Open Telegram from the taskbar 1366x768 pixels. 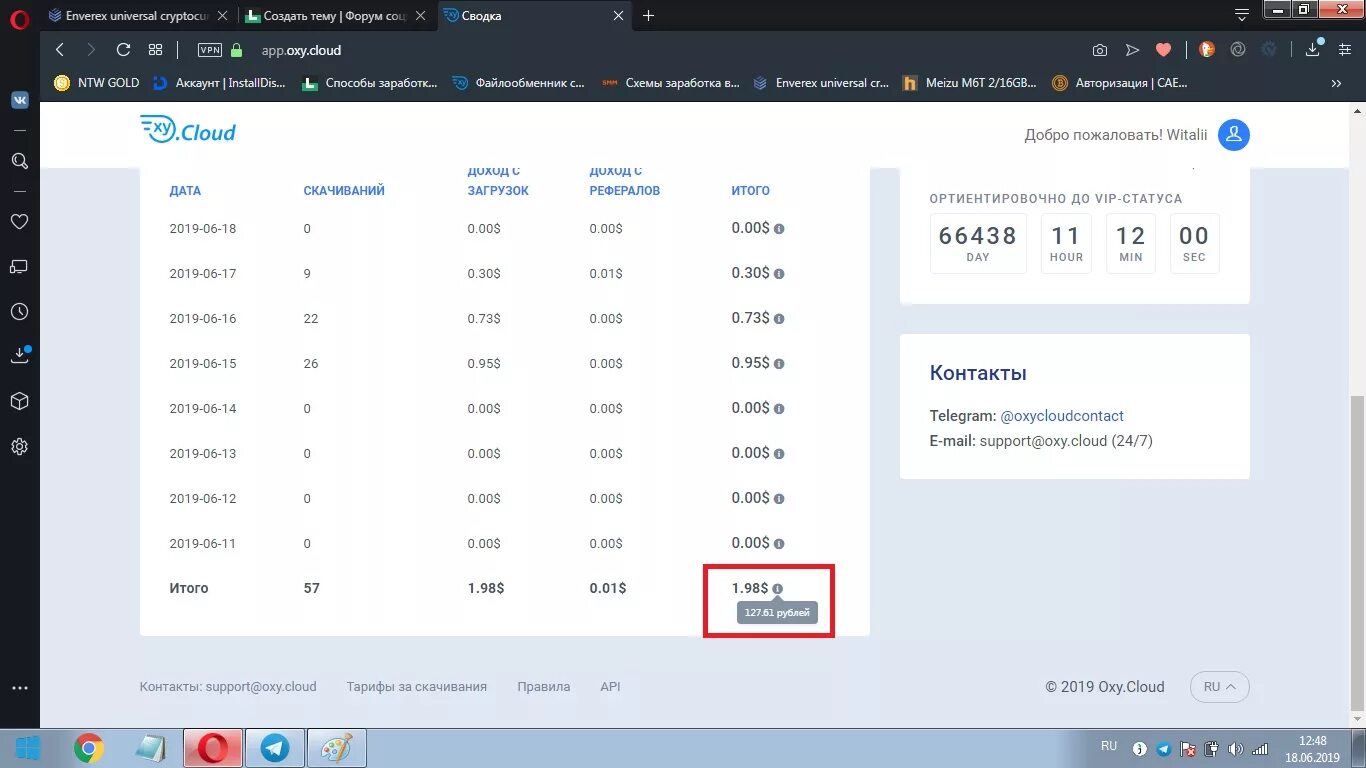pyautogui.click(x=275, y=748)
